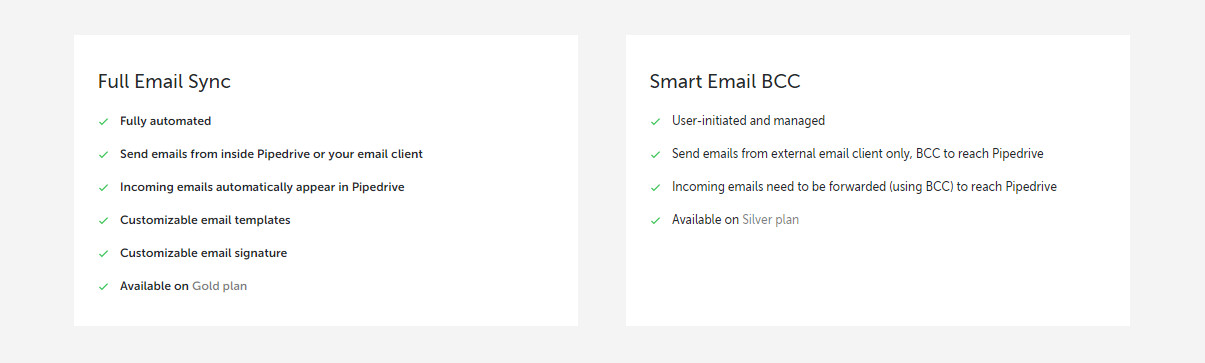The width and height of the screenshot is (1205, 363).
Task: Click the 'Customizable email templates' text
Action: (x=205, y=220)
